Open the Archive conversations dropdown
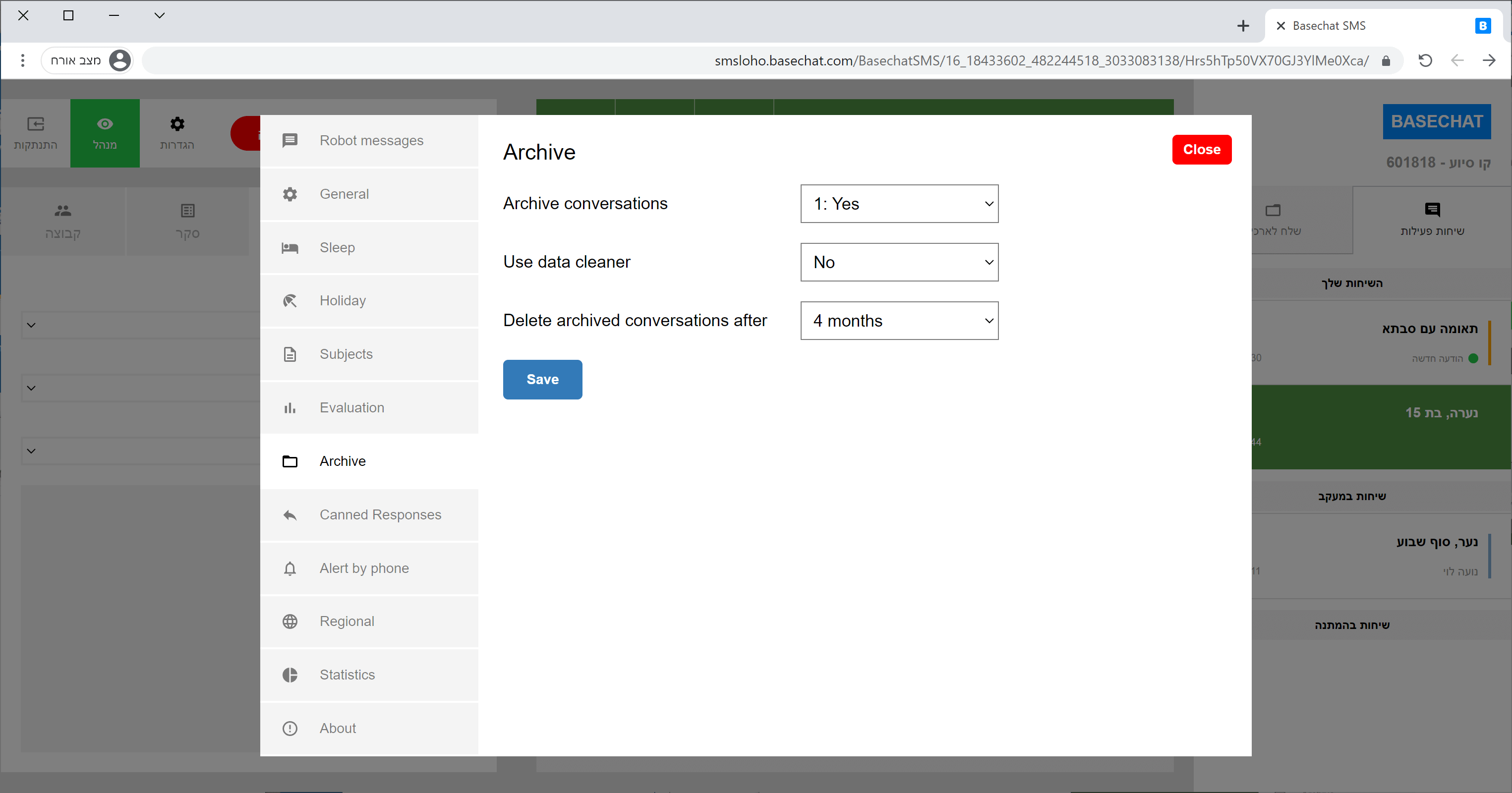The height and width of the screenshot is (793, 1512). [899, 204]
